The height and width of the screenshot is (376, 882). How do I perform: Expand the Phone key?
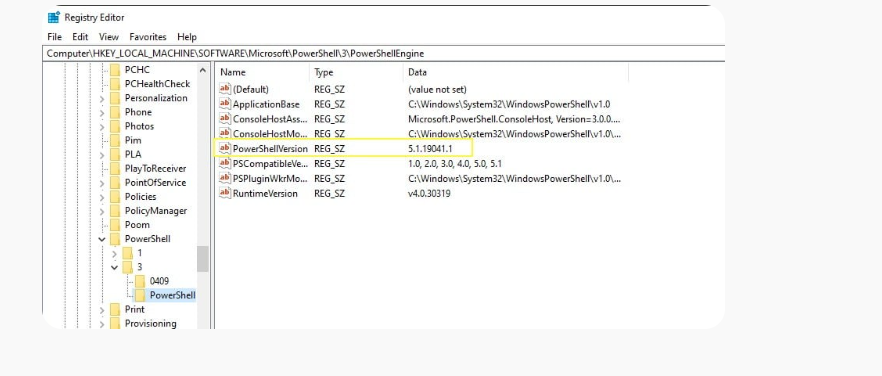(x=102, y=113)
